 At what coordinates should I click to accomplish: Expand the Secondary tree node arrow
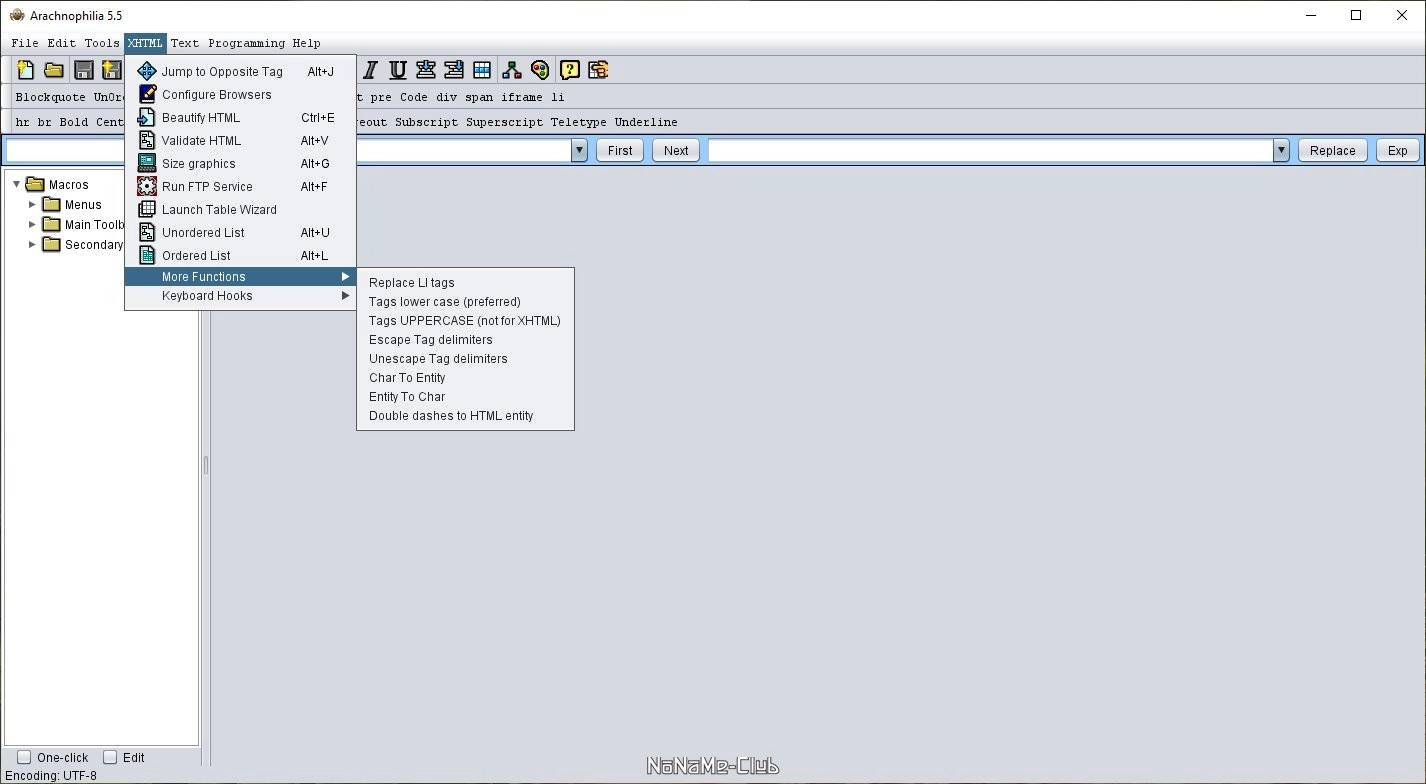32,244
